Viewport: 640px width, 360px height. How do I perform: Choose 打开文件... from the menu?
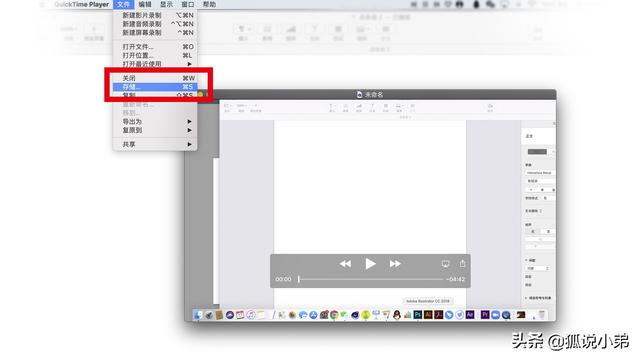coord(155,47)
